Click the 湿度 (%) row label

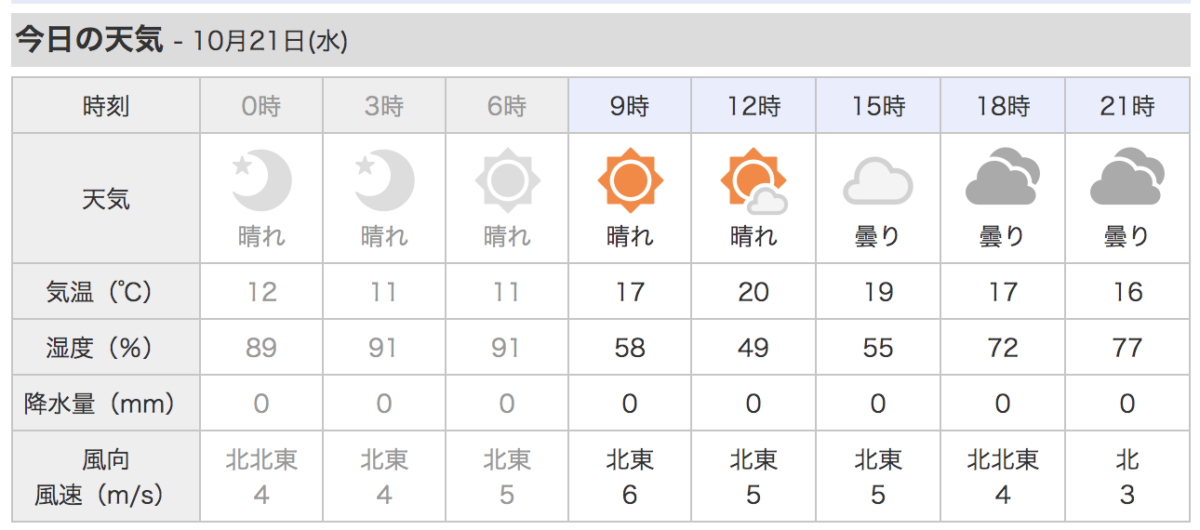(x=106, y=348)
